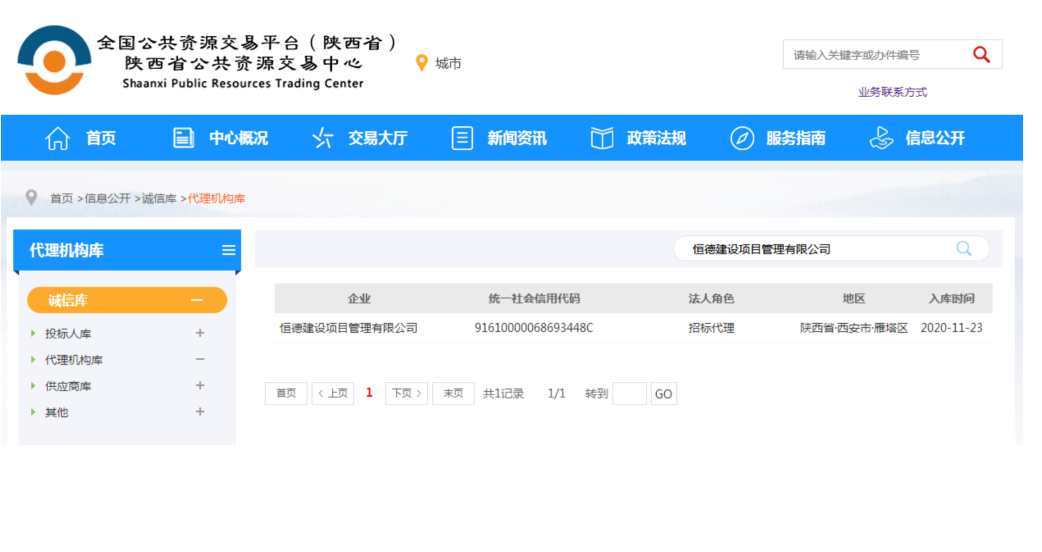The image size is (1042, 552).
Task: Open company 恒德建设项目管理有限公司 in the table
Action: 349,328
